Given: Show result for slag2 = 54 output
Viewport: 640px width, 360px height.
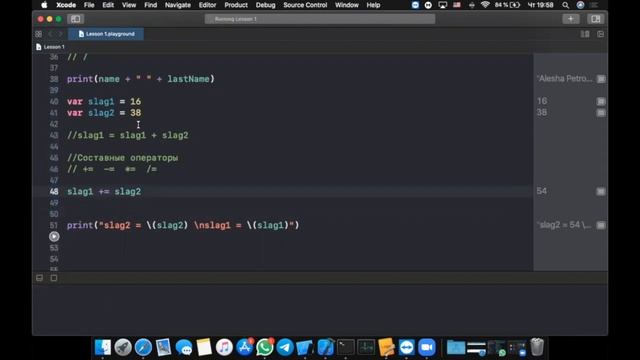Looking at the screenshot, I should tap(601, 225).
